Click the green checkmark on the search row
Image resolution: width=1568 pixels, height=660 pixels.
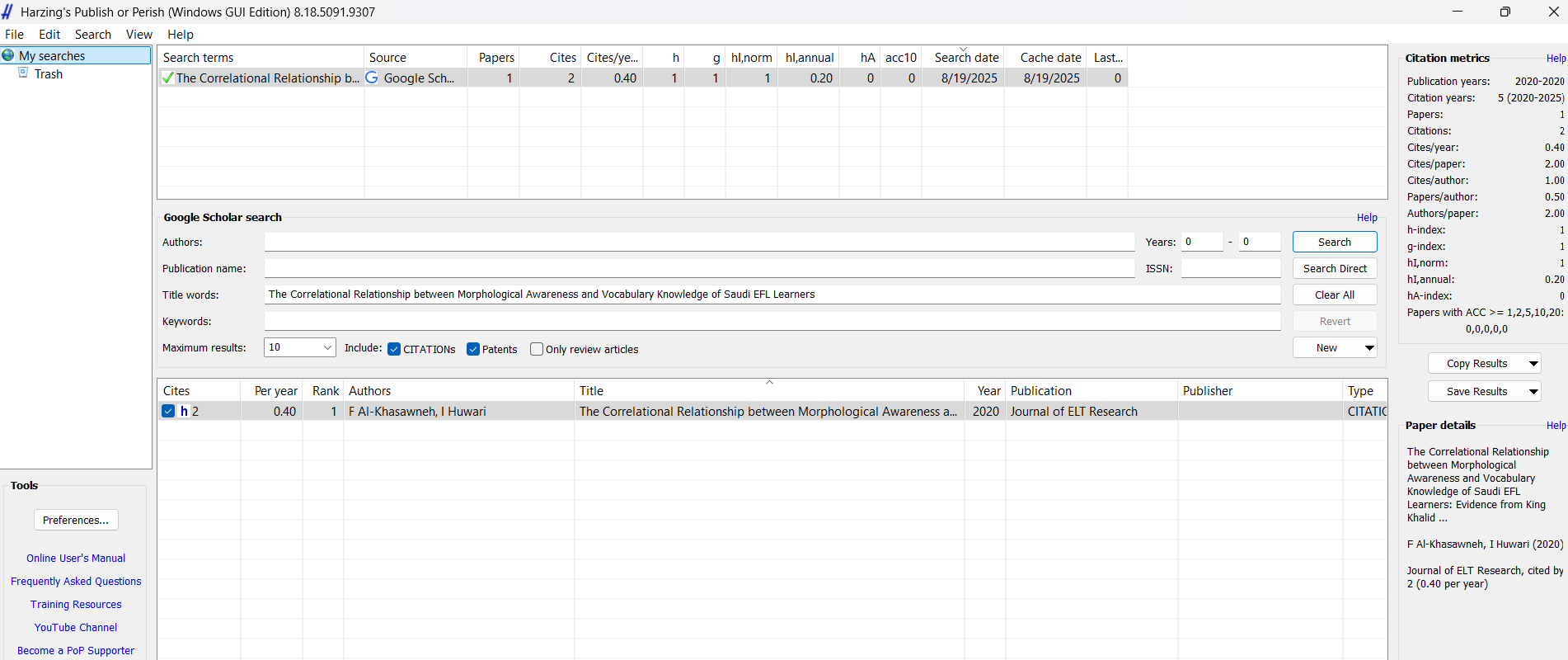pyautogui.click(x=167, y=78)
